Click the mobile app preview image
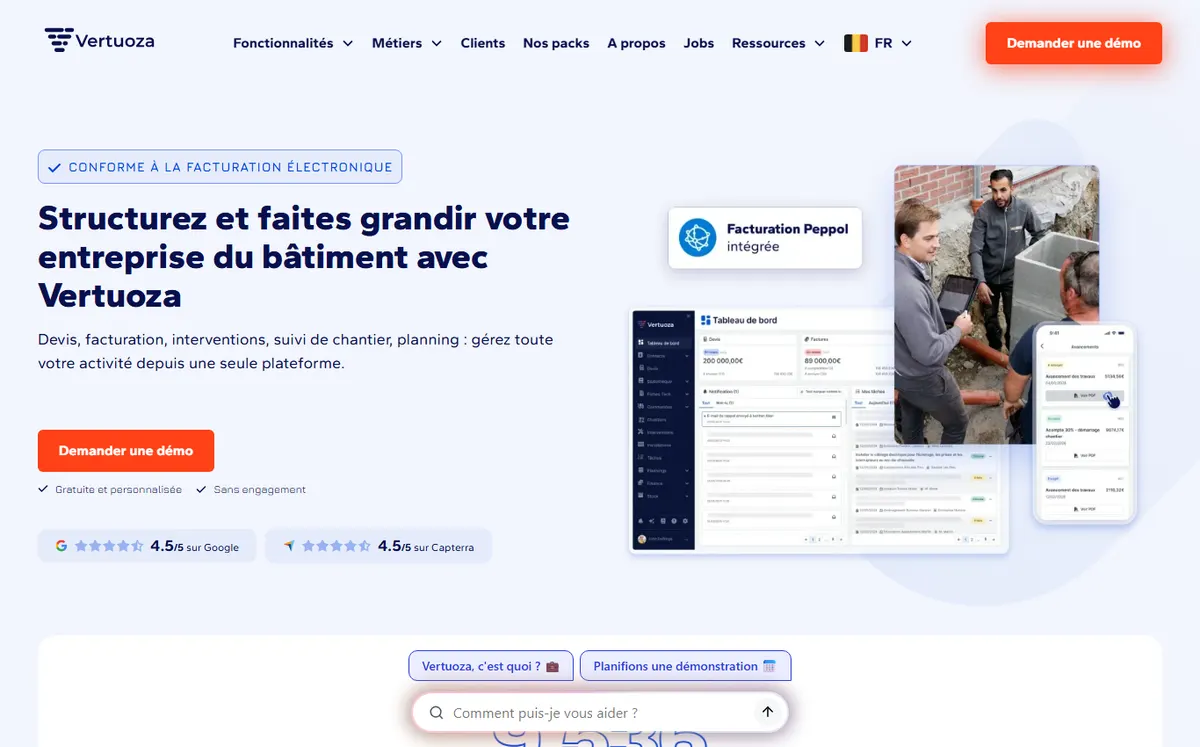The height and width of the screenshot is (747, 1200). click(x=1085, y=422)
